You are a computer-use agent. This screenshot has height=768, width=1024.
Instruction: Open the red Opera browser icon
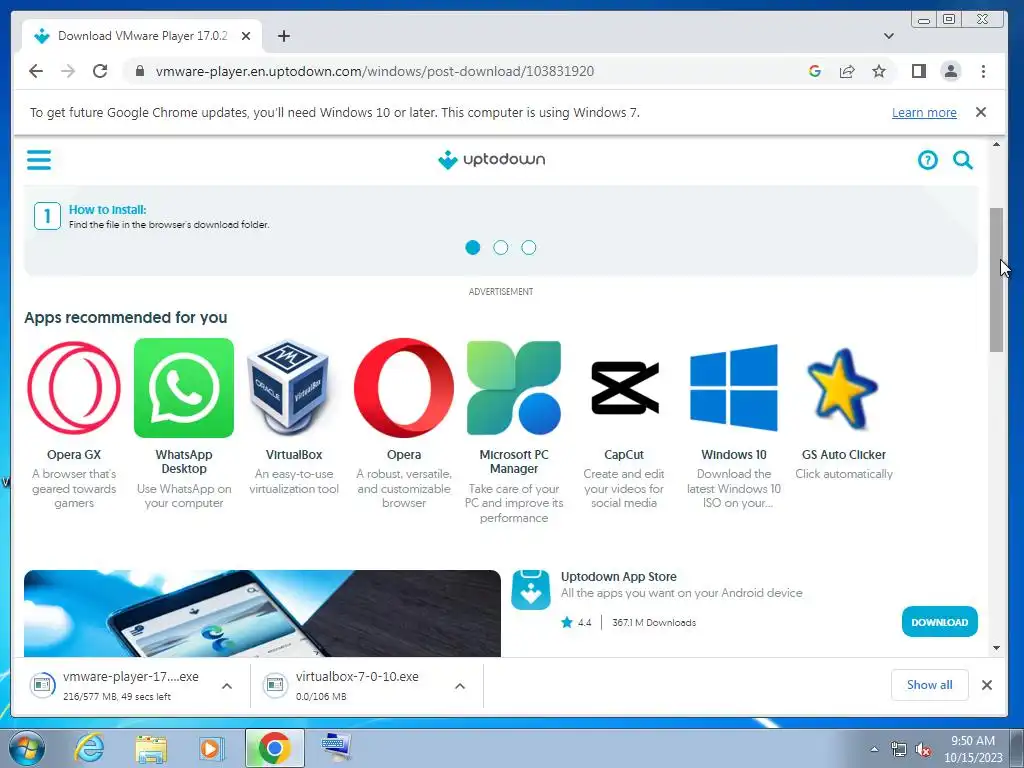pos(404,388)
